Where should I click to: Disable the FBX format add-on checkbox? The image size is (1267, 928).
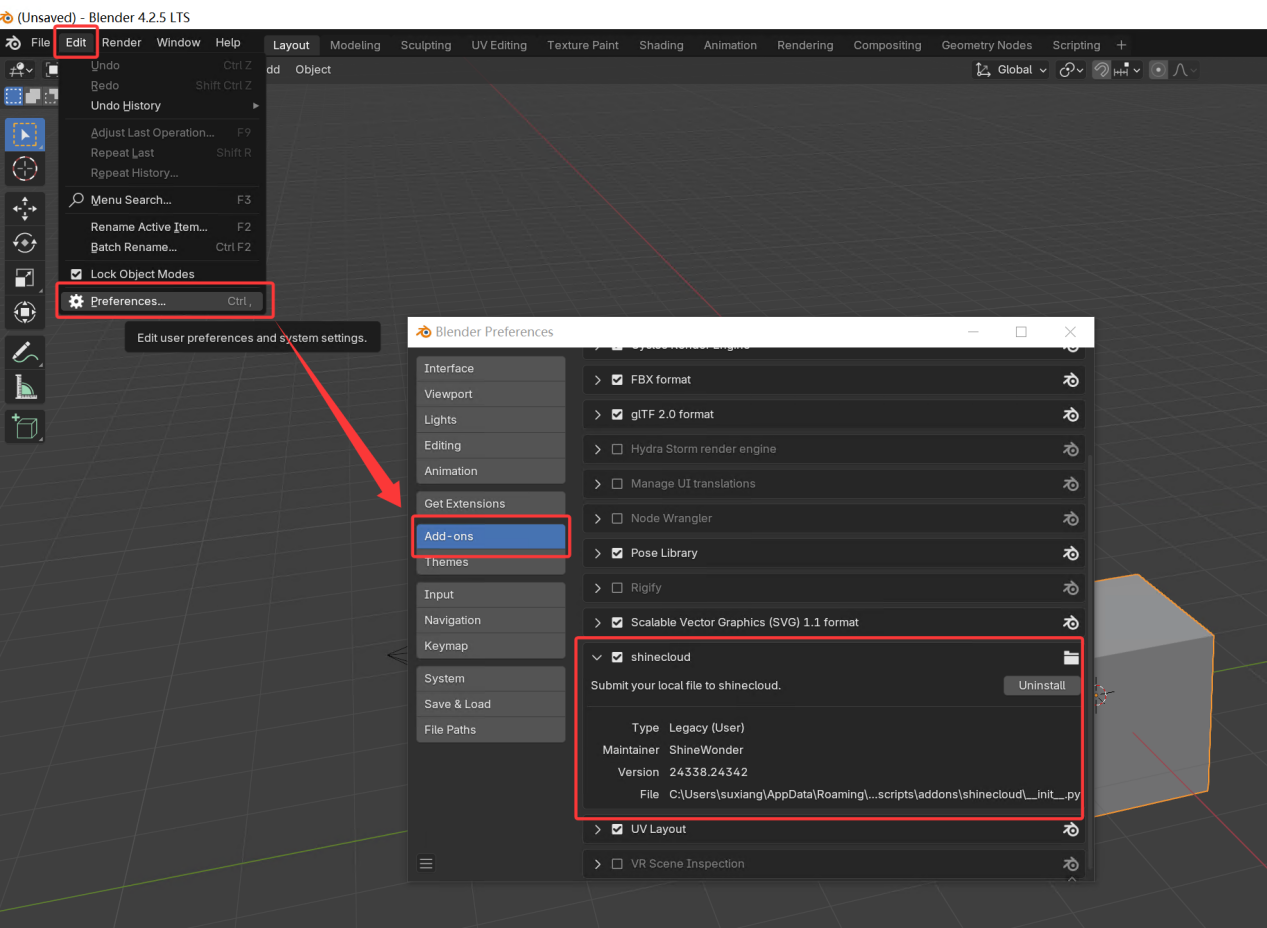617,380
